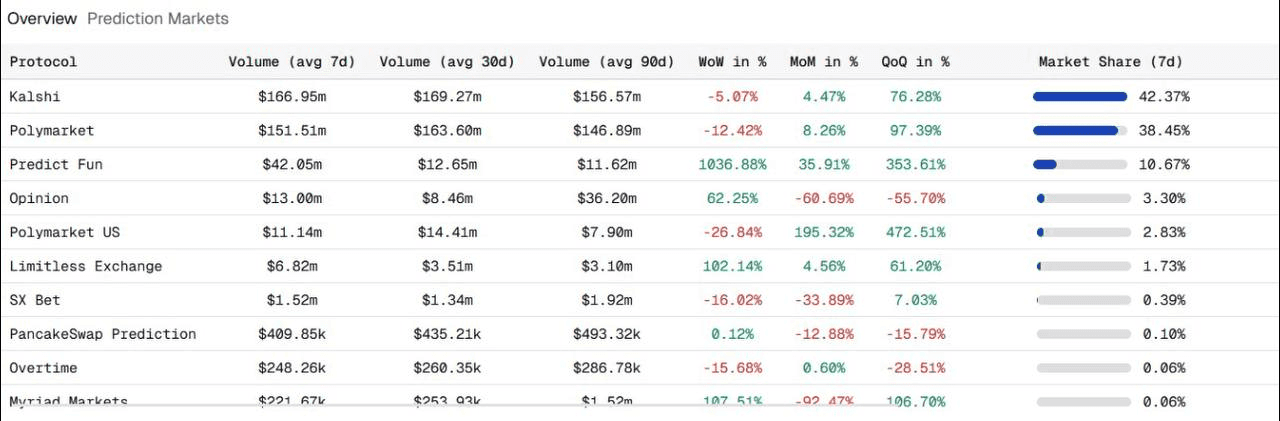Open the Opinion protocol entry

[x=39, y=199]
